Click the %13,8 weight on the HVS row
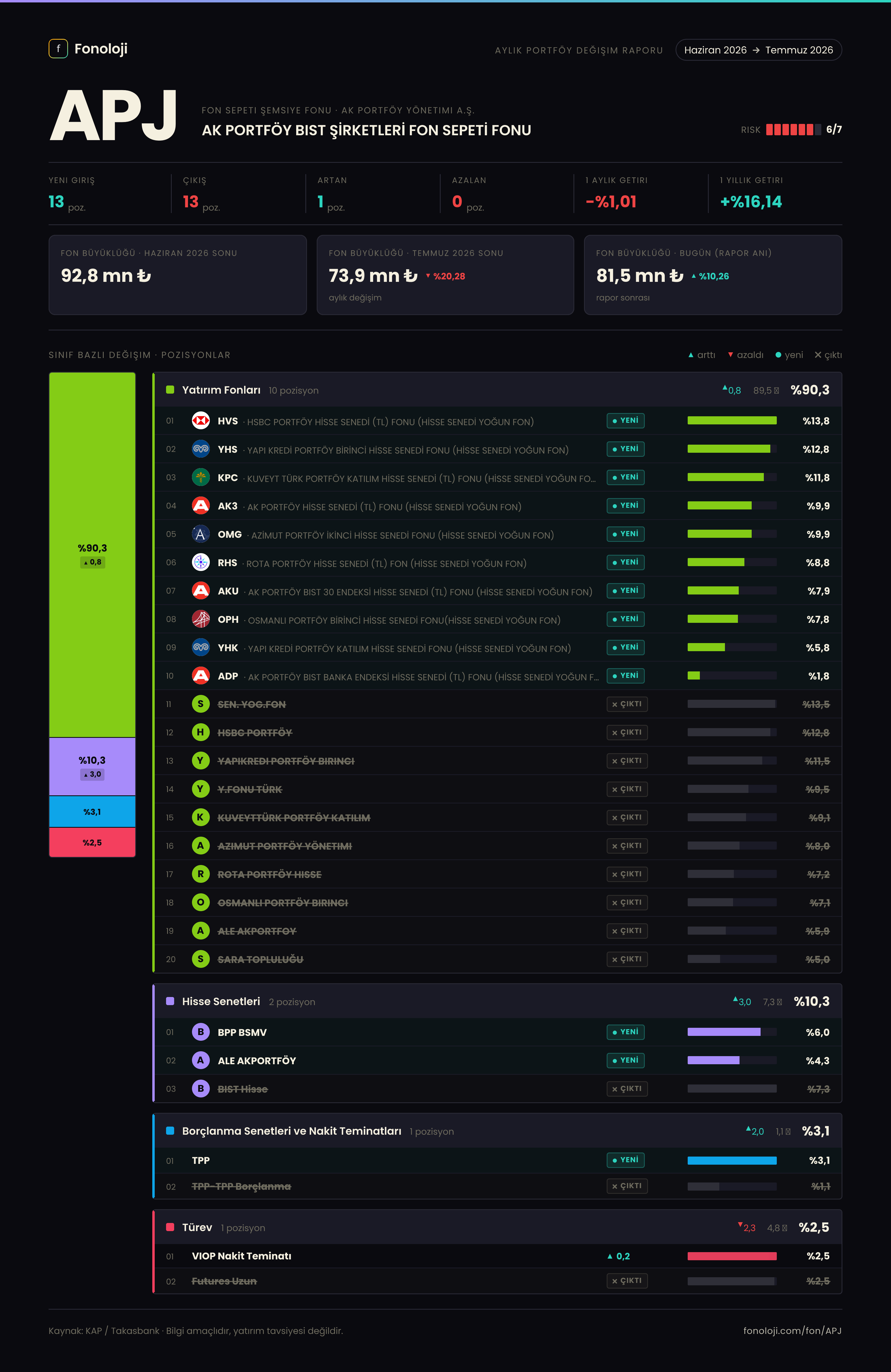The height and width of the screenshot is (1372, 891). pos(816,421)
